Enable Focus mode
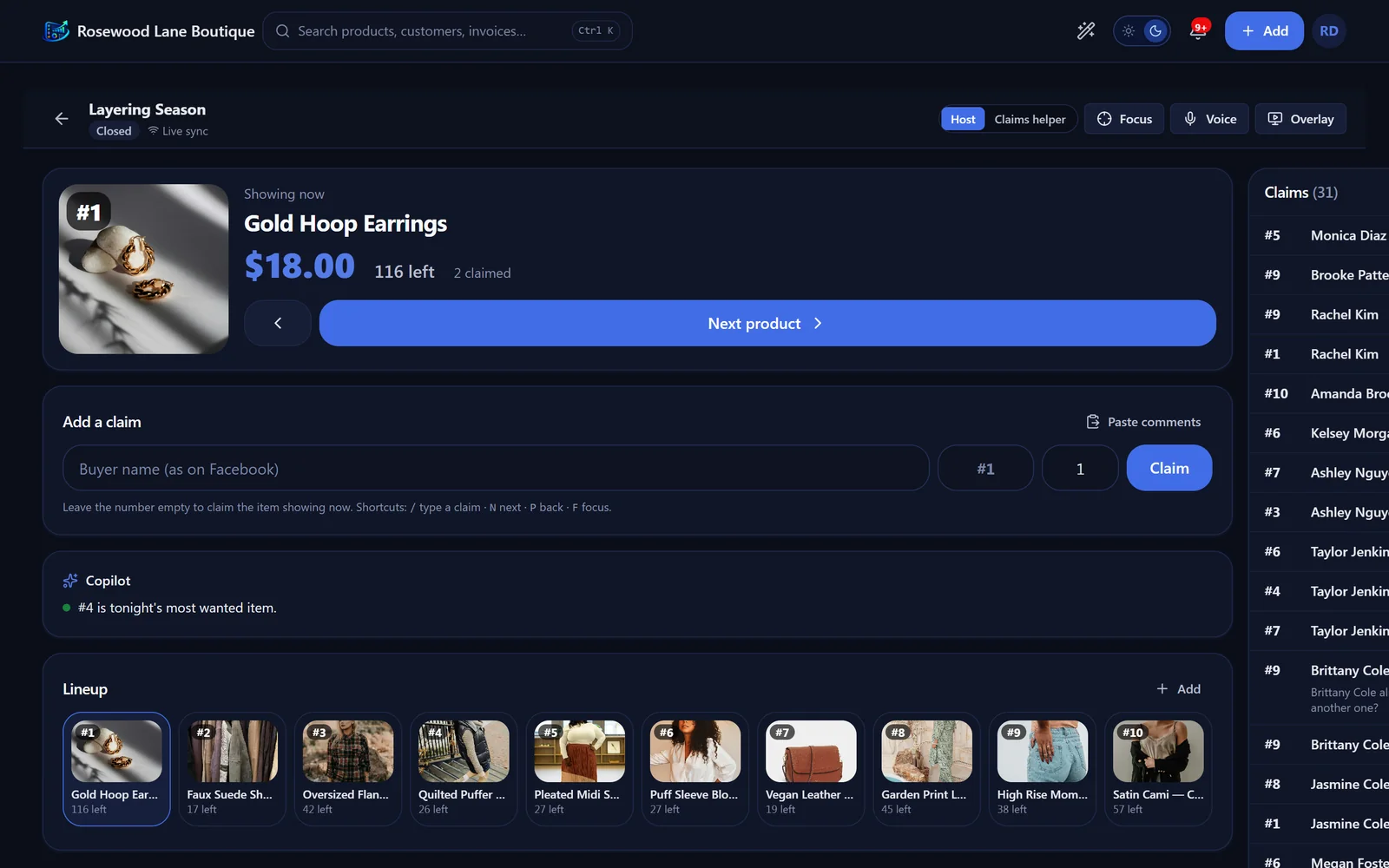1389x868 pixels. point(1124,119)
